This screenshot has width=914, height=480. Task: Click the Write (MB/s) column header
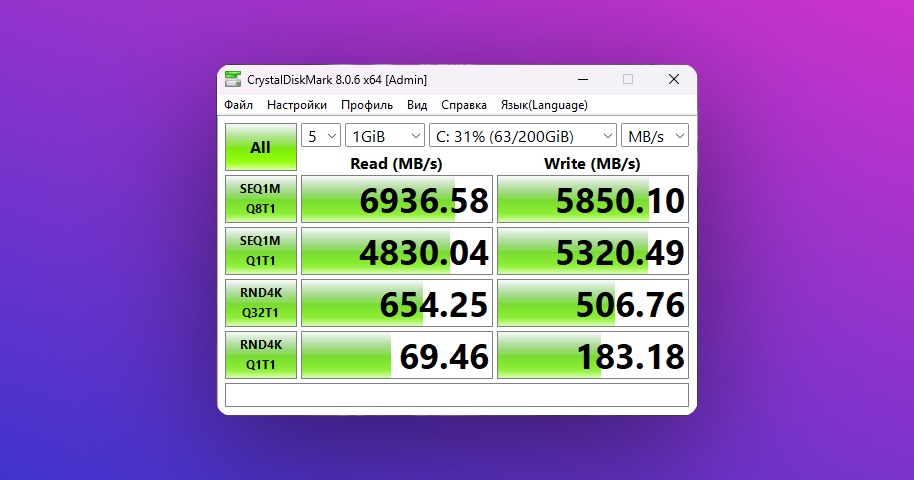(x=592, y=164)
